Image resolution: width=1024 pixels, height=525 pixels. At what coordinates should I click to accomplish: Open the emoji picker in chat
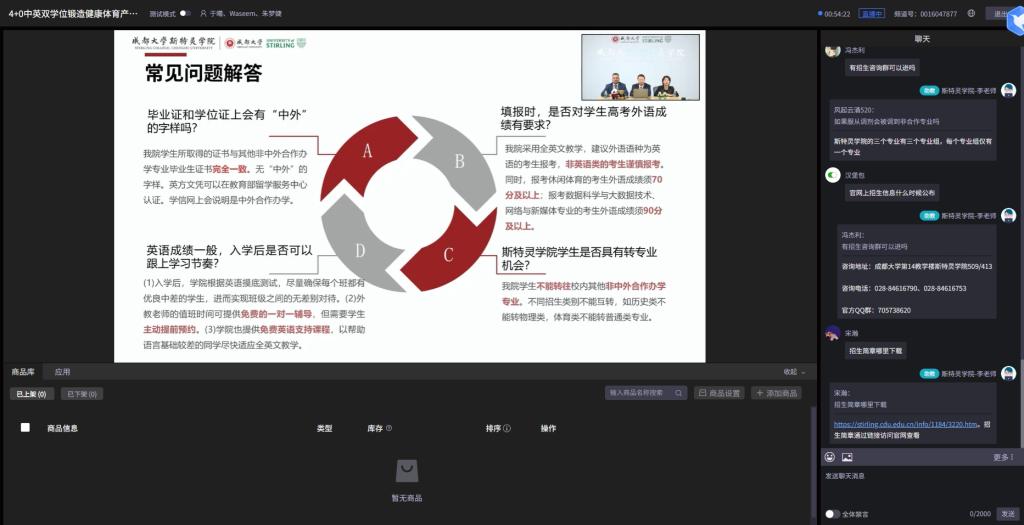(830, 457)
